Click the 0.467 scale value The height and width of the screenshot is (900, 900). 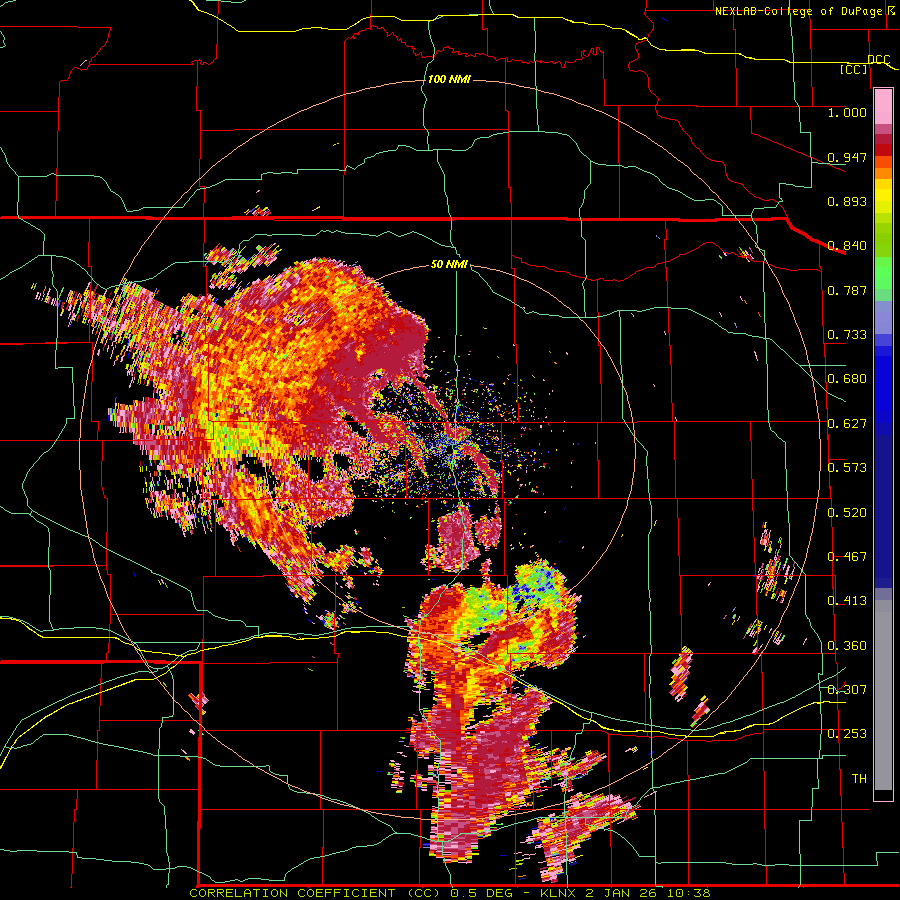coord(847,557)
